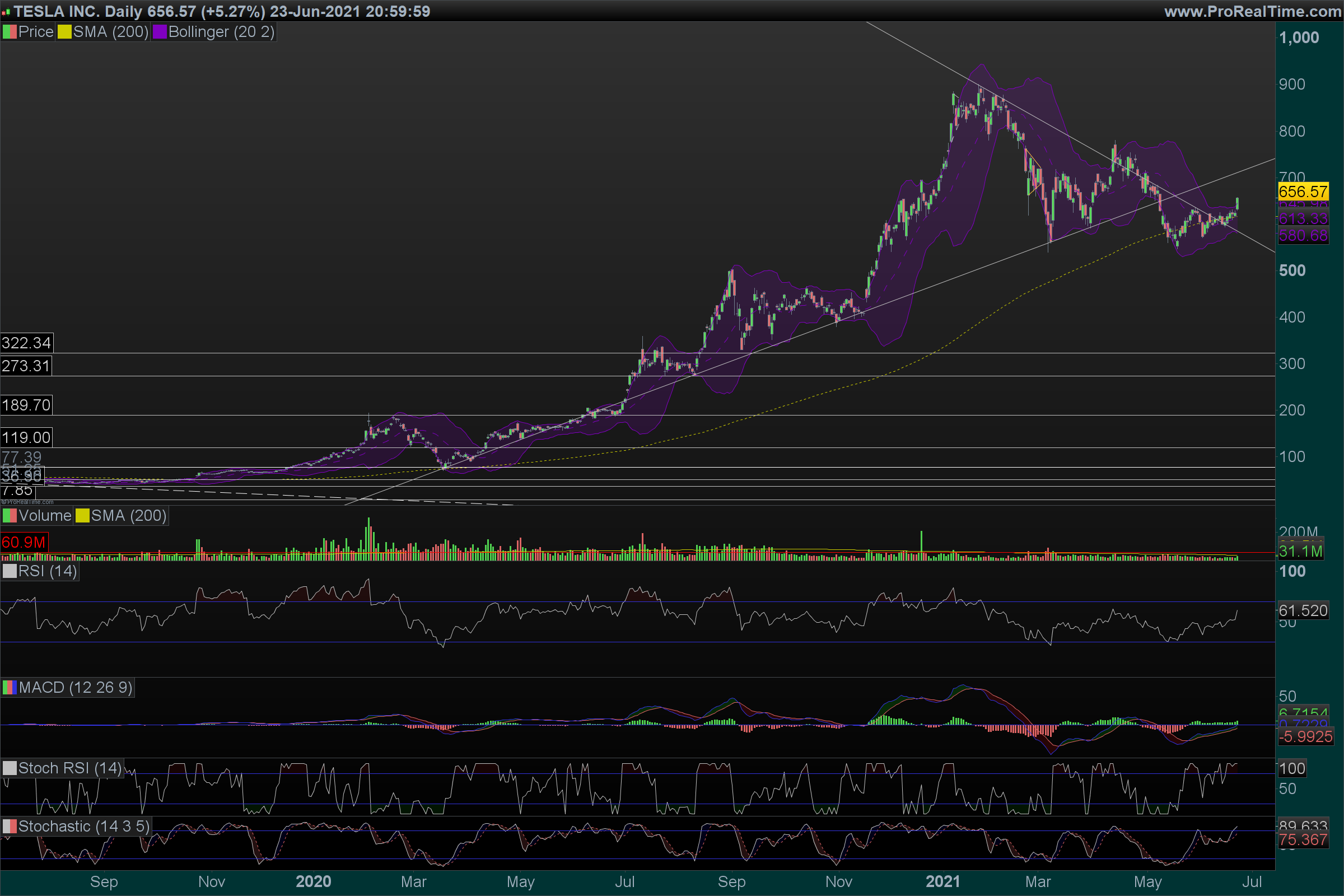Click the yellow 656.57 current price tag
Screen dimensions: 1344x896
click(1303, 192)
